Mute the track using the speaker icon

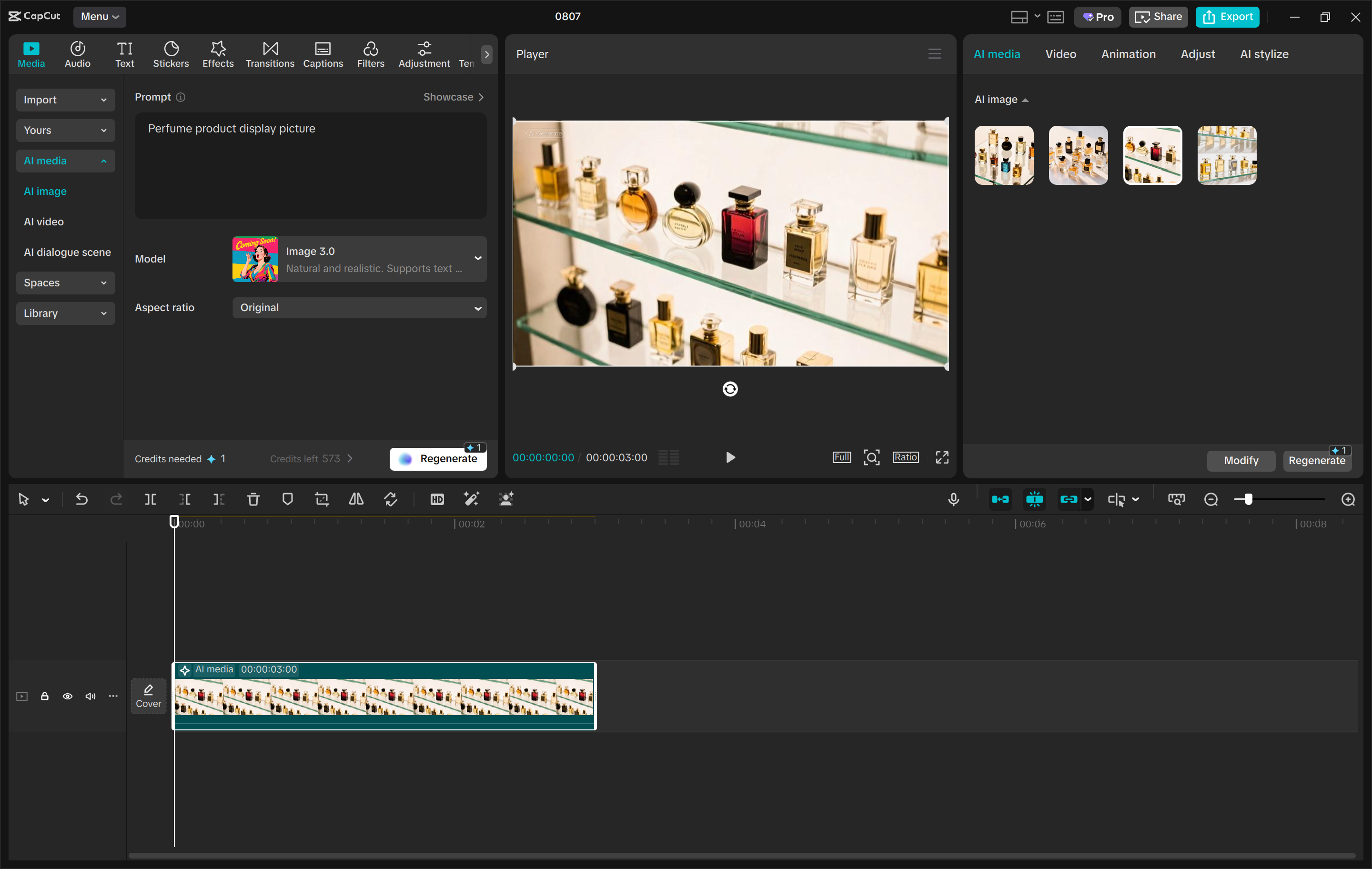point(90,696)
